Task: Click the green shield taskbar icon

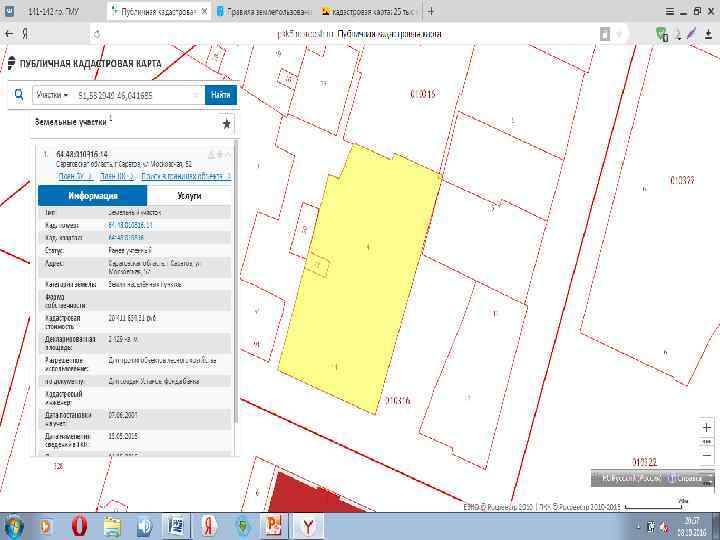Action: coord(242,526)
